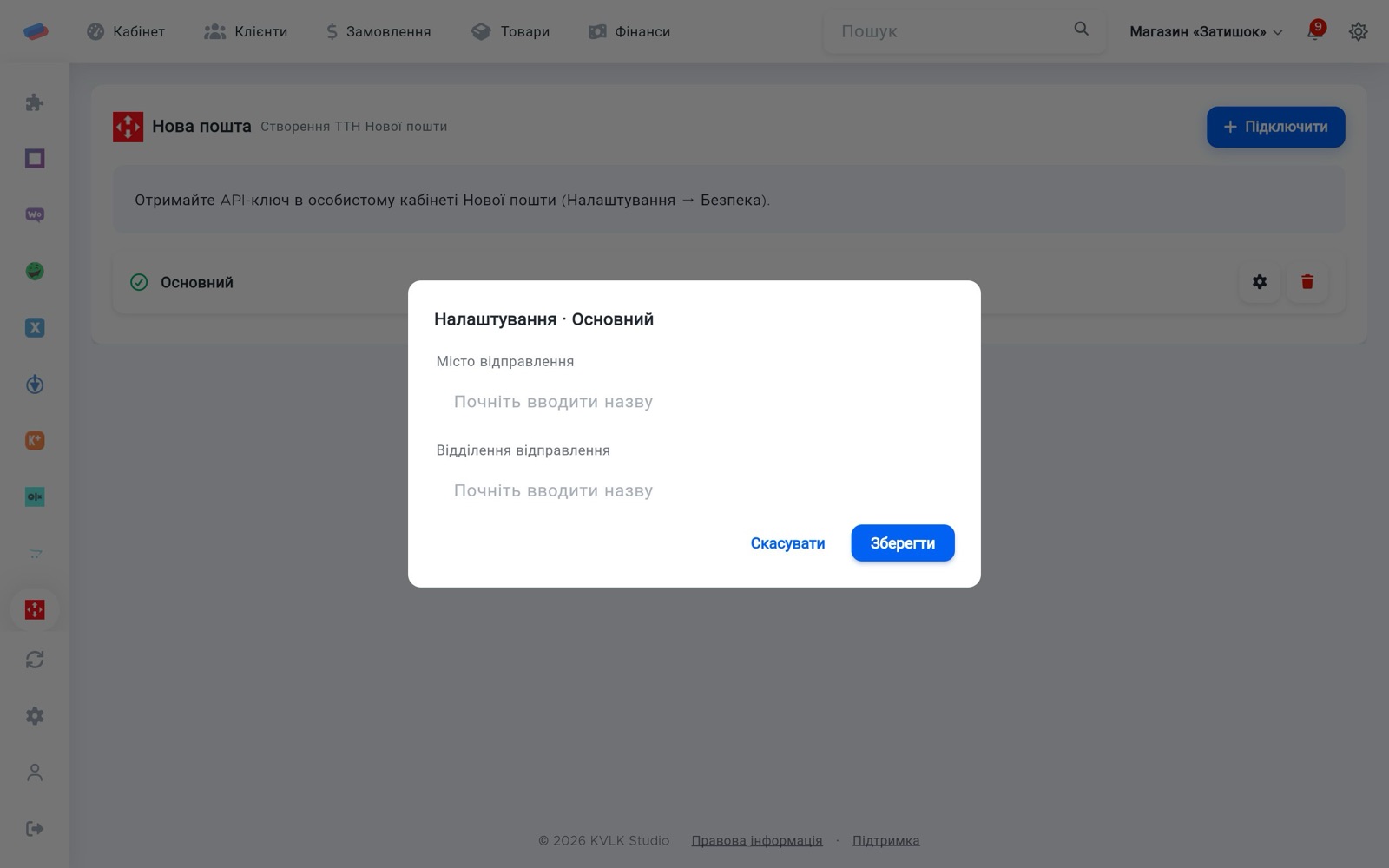
Task: Open the user profile icon in sidebar
Action: (35, 773)
